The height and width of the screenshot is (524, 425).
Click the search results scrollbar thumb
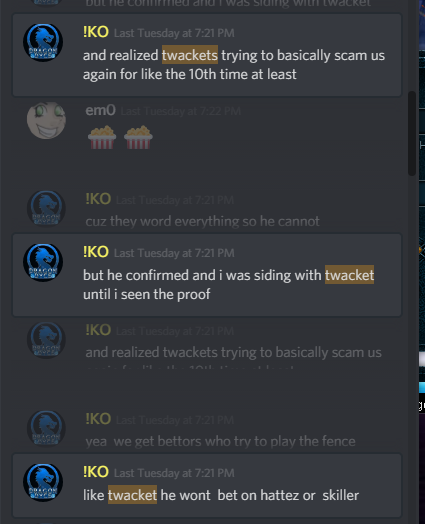(412, 133)
